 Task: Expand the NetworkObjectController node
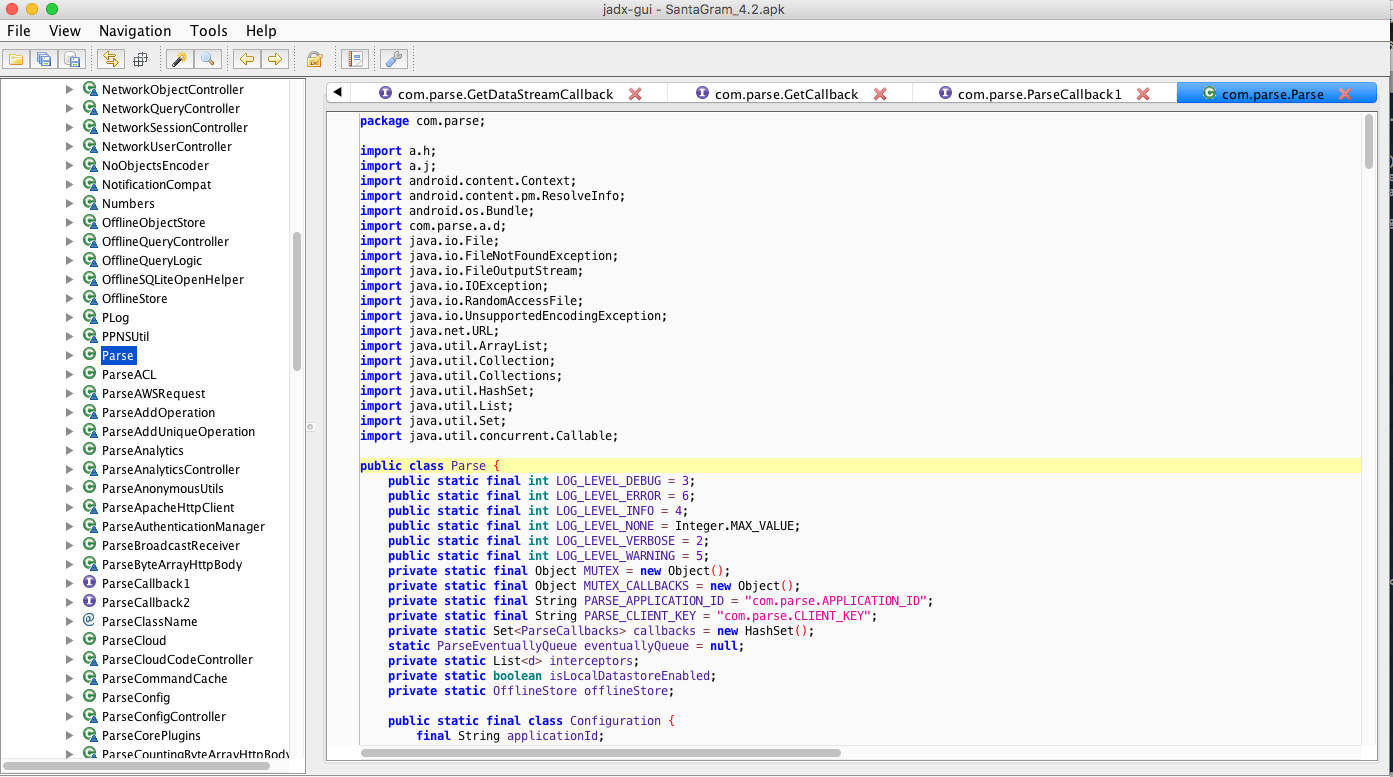coord(69,89)
